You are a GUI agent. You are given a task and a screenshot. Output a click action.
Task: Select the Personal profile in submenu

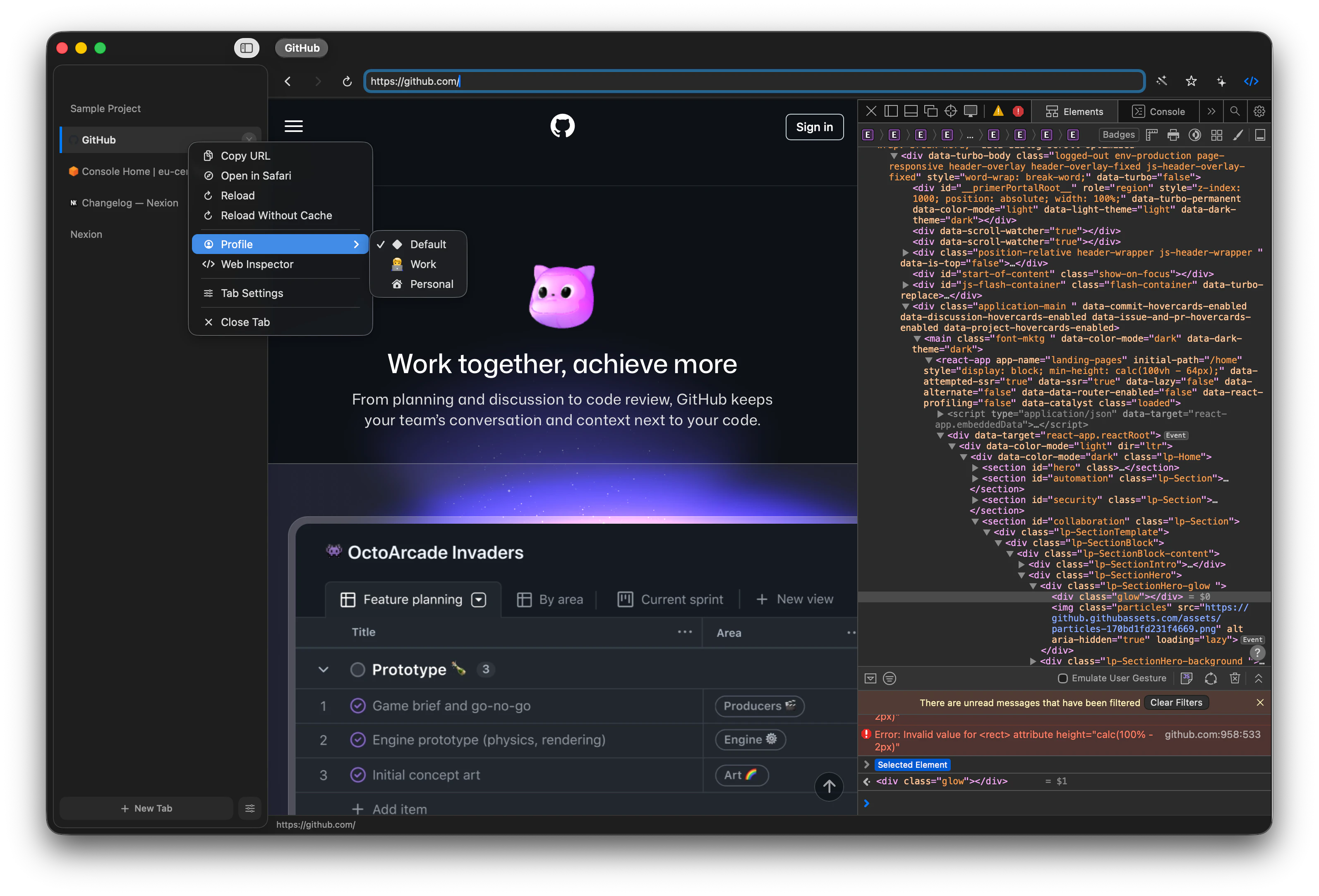point(418,284)
